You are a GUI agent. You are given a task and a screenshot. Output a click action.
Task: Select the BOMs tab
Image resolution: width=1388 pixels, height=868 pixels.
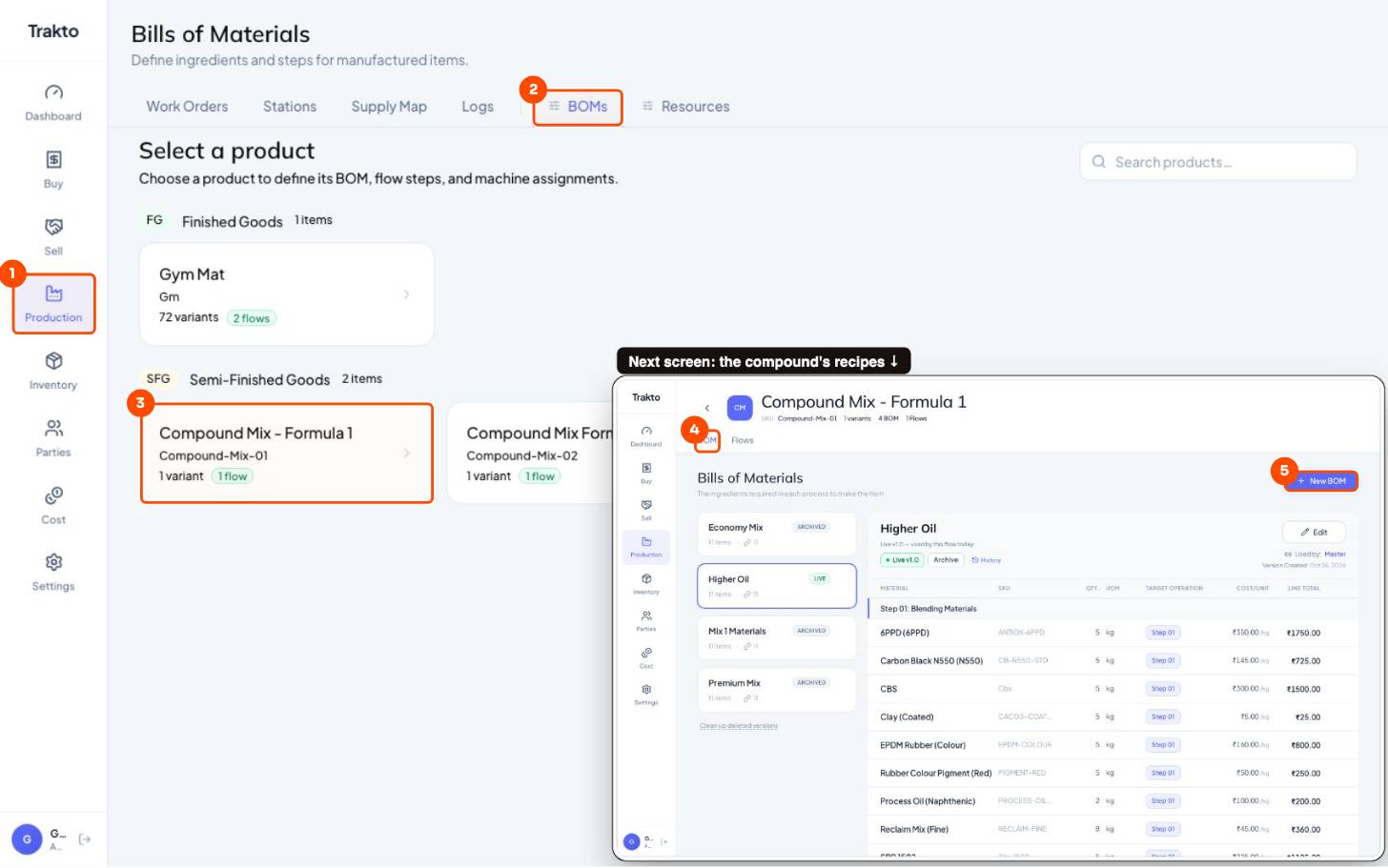578,107
